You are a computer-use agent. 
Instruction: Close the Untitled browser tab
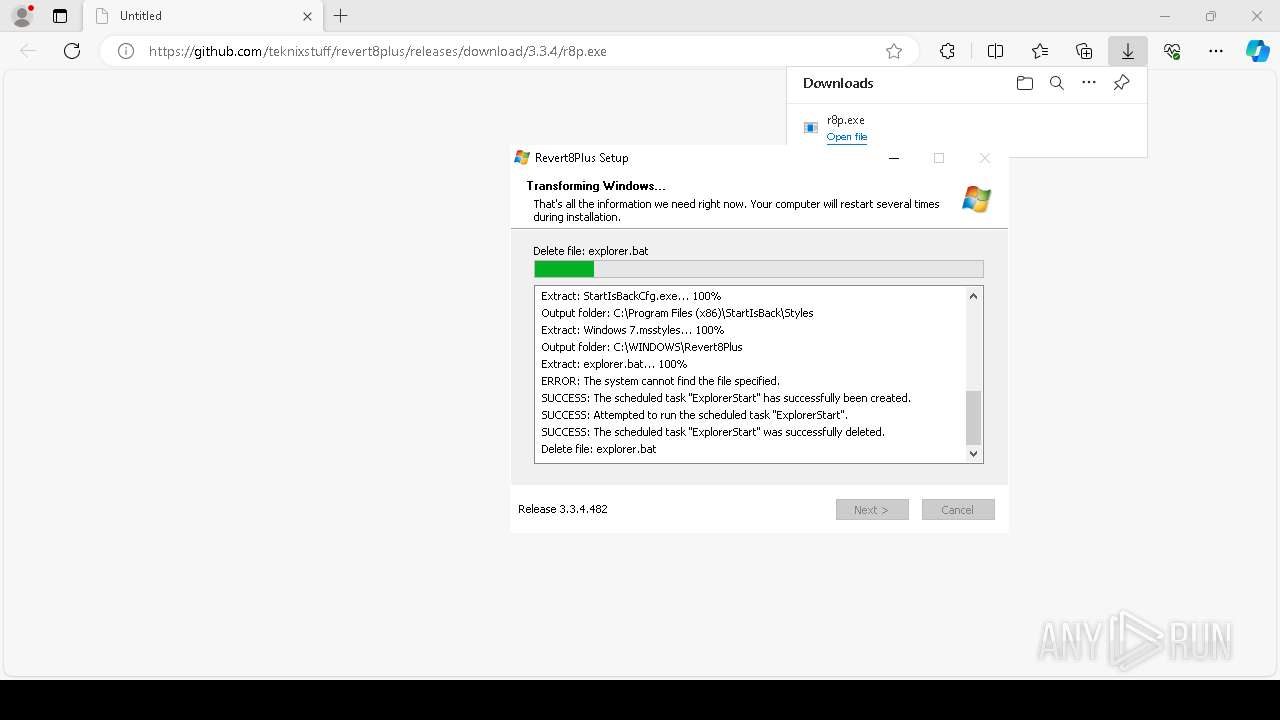point(307,16)
